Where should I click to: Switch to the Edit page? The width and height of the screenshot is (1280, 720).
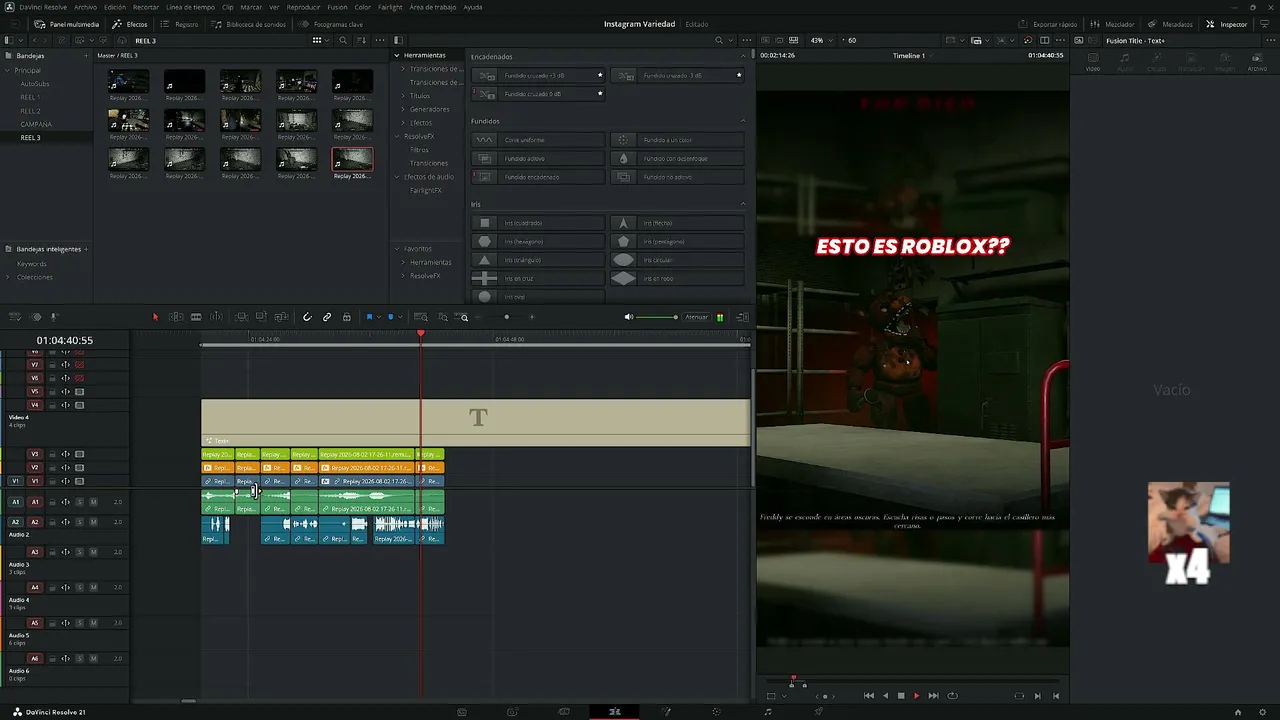coord(614,712)
